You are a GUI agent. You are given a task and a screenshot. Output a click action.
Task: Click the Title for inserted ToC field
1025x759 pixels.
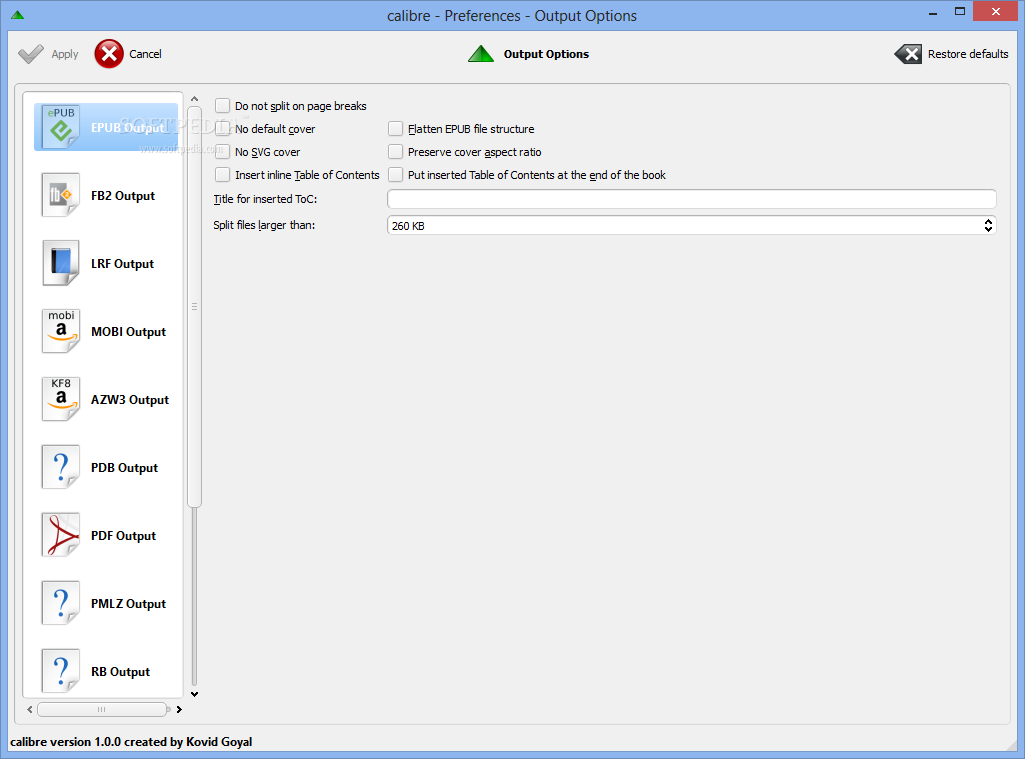[x=692, y=199]
